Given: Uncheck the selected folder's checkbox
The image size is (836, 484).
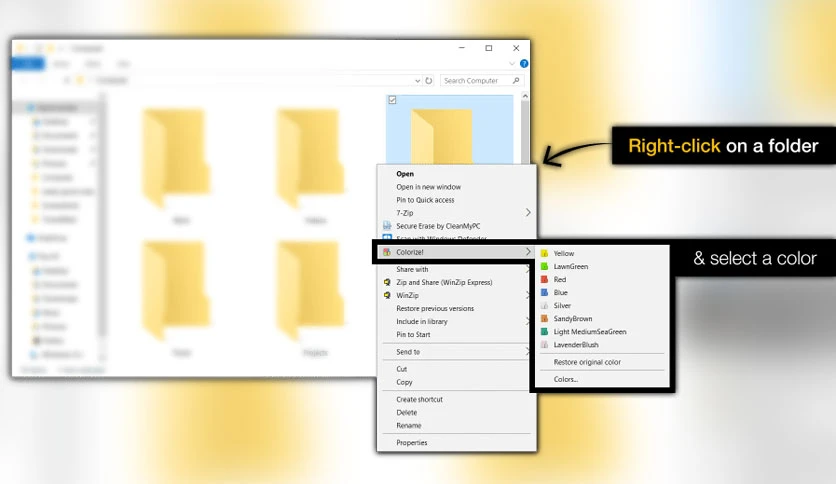Looking at the screenshot, I should (x=392, y=100).
